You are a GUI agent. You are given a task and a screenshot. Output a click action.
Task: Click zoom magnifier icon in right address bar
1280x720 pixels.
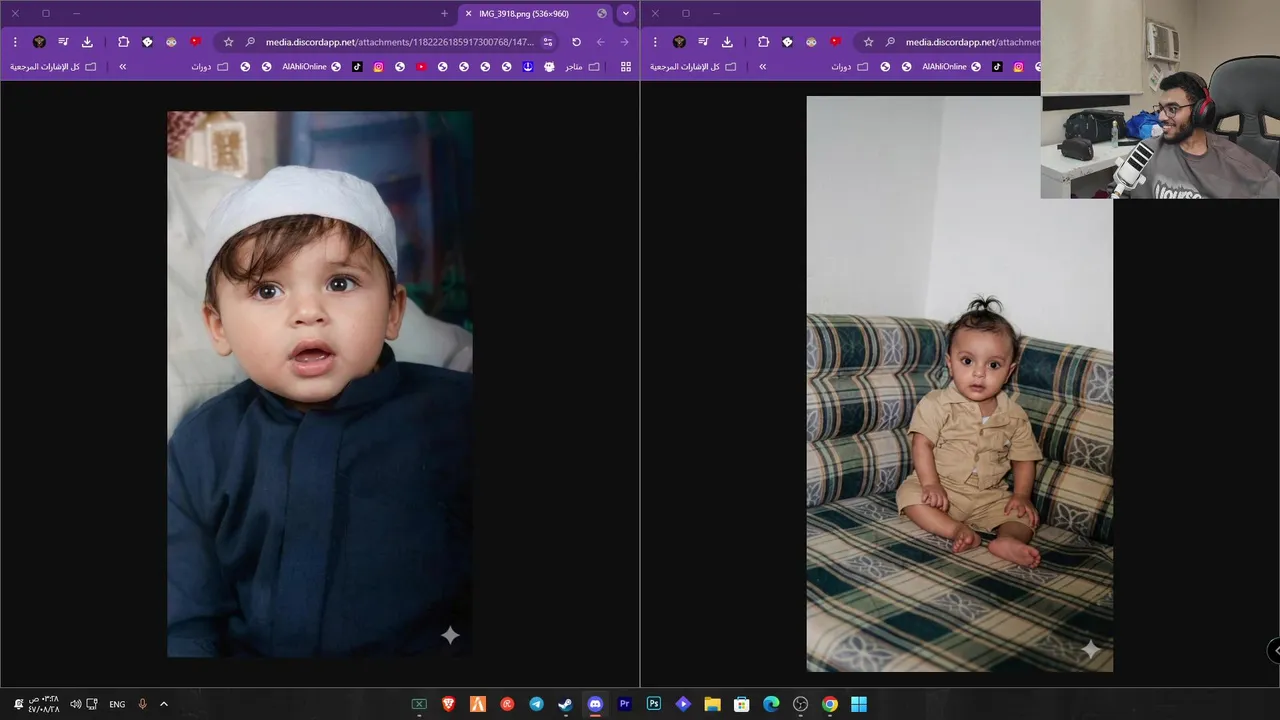(x=890, y=42)
